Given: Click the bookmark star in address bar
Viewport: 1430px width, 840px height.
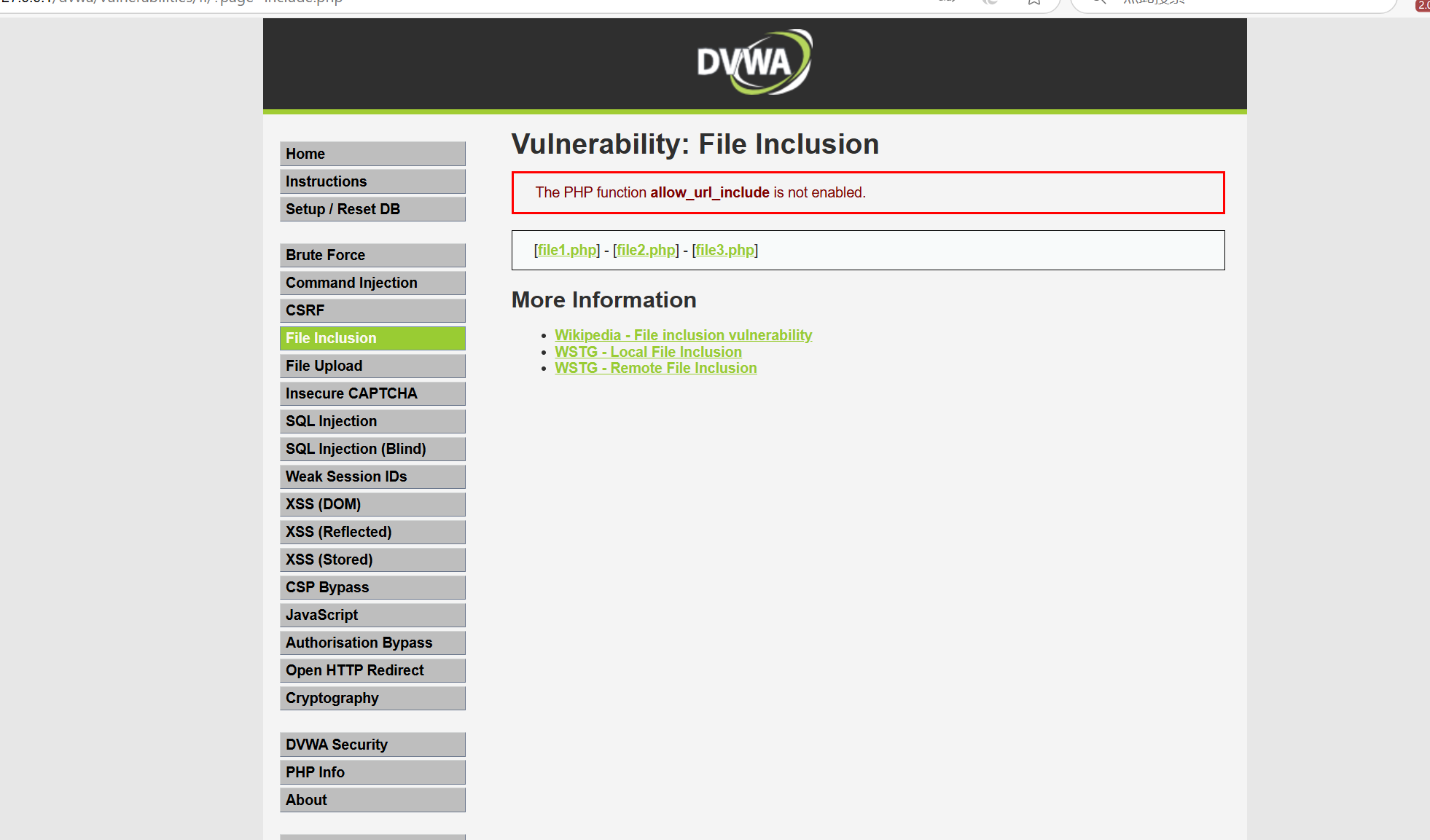Looking at the screenshot, I should click(x=1034, y=2).
